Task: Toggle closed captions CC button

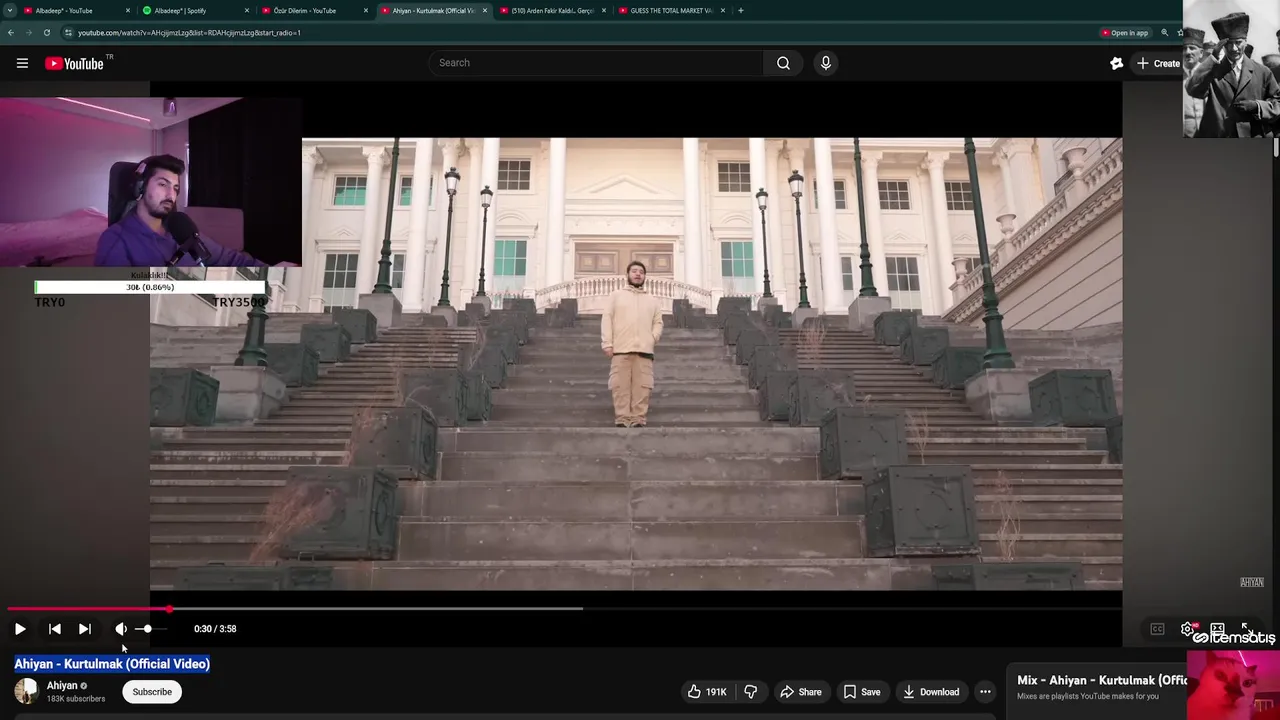Action: 1157,629
